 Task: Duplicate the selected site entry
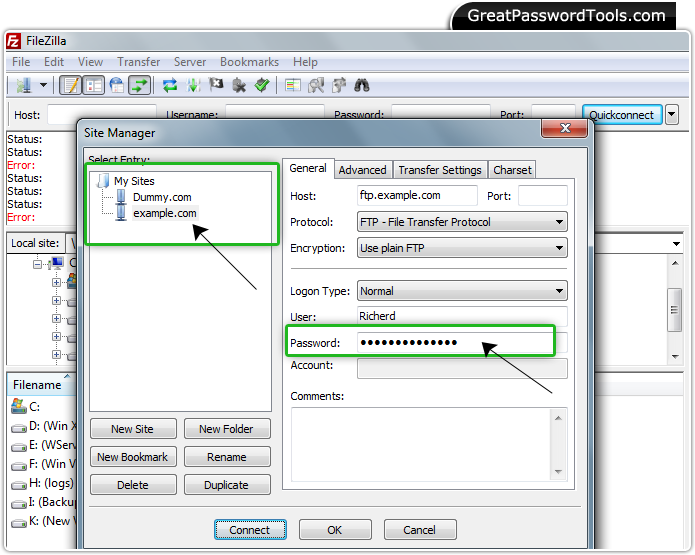point(226,485)
